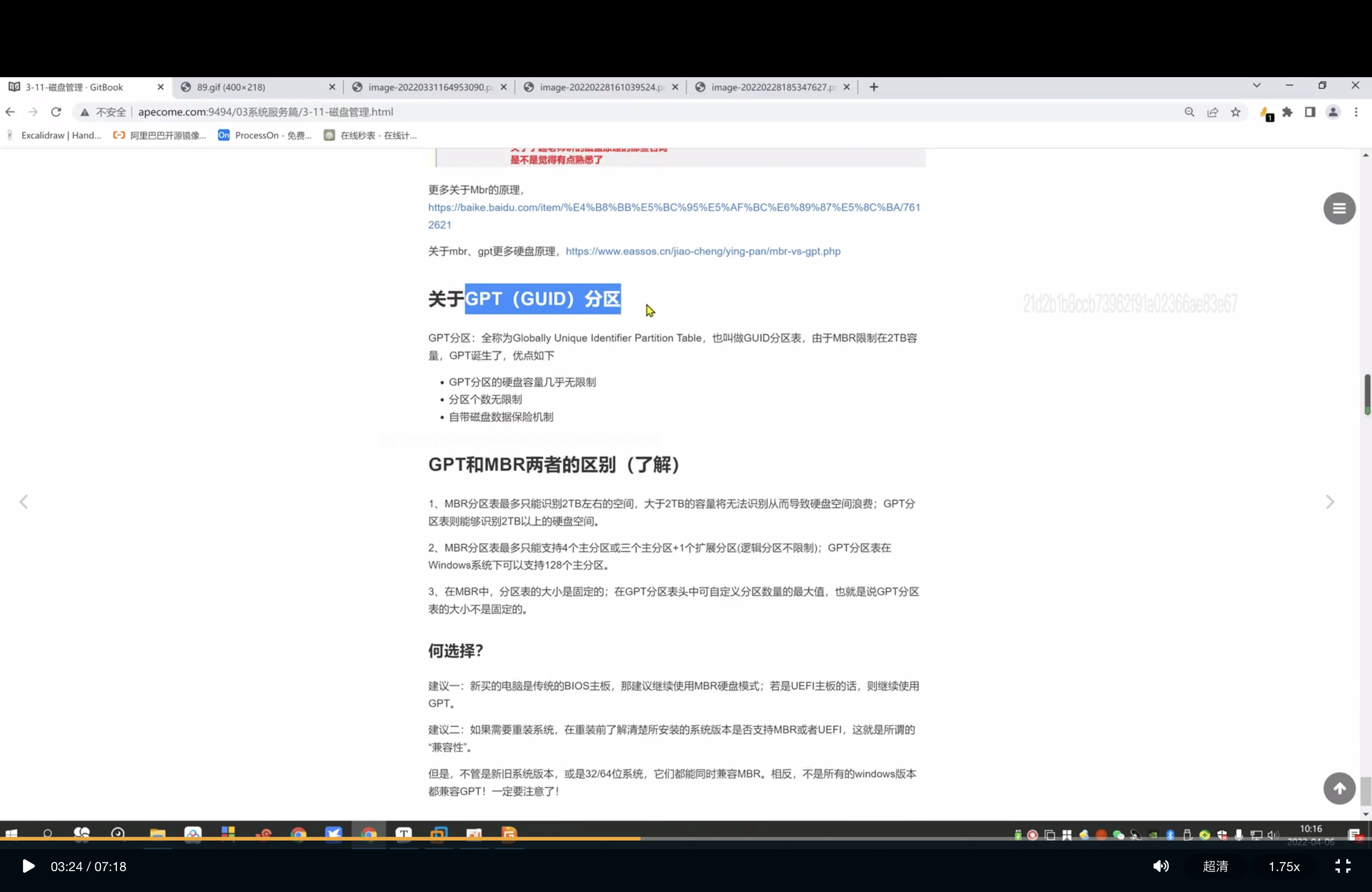Click the heading GPT和MBR两者的区别（了解）
Viewport: 1372px width, 892px height.
[x=554, y=465]
